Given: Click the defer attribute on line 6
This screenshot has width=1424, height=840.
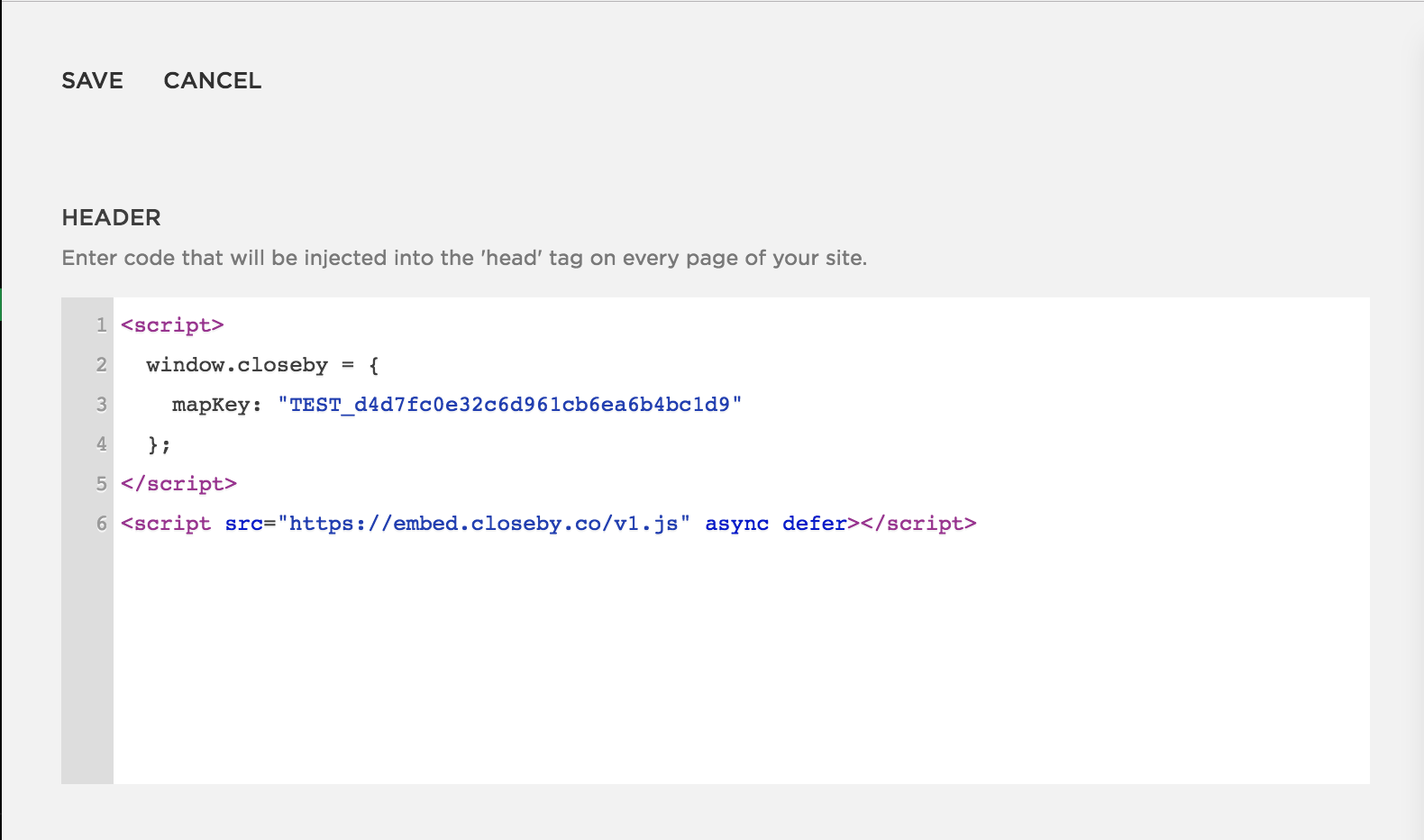Looking at the screenshot, I should click(815, 524).
